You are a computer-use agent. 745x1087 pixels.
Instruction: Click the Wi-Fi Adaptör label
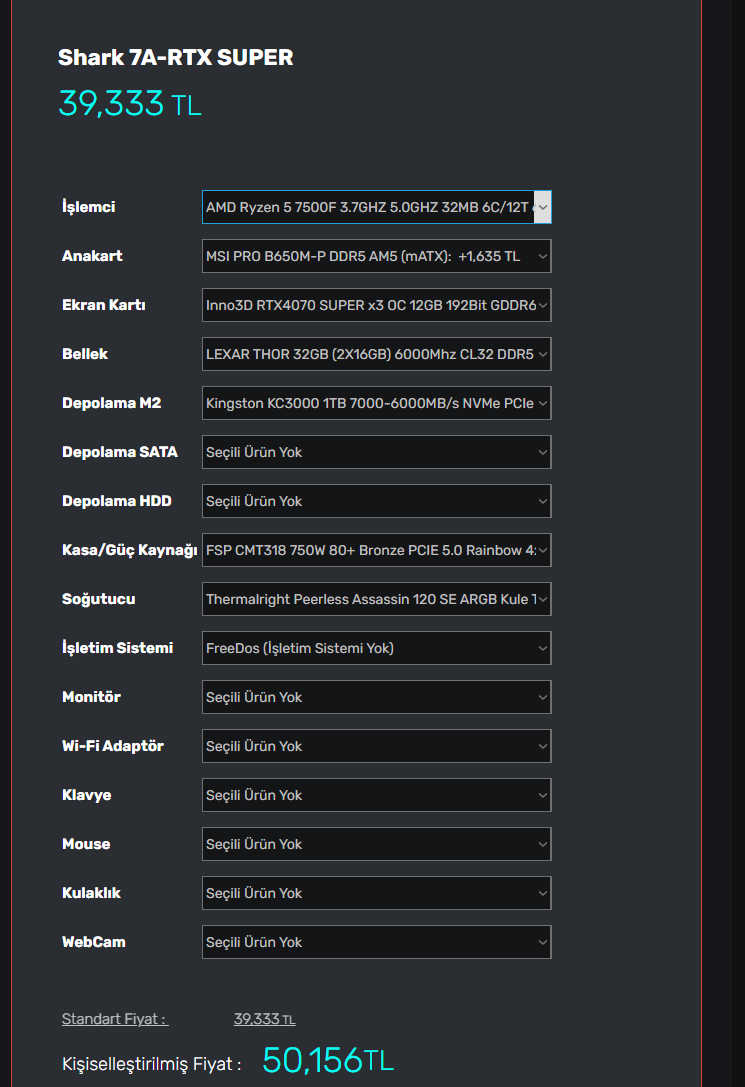113,746
